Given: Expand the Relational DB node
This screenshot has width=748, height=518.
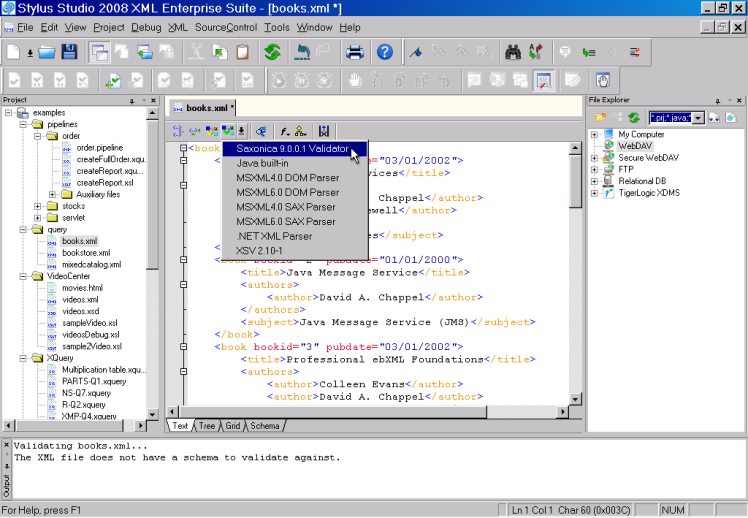Looking at the screenshot, I should [x=594, y=182].
